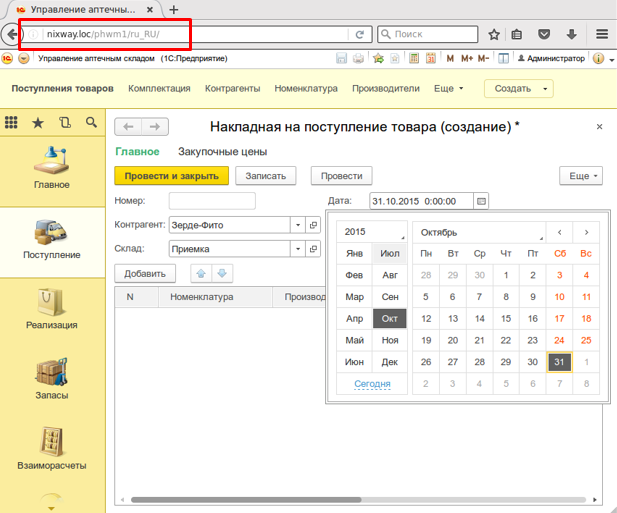Screen dimensions: 617x513
Task: Open the sections grid menu icon
Action: 12,123
